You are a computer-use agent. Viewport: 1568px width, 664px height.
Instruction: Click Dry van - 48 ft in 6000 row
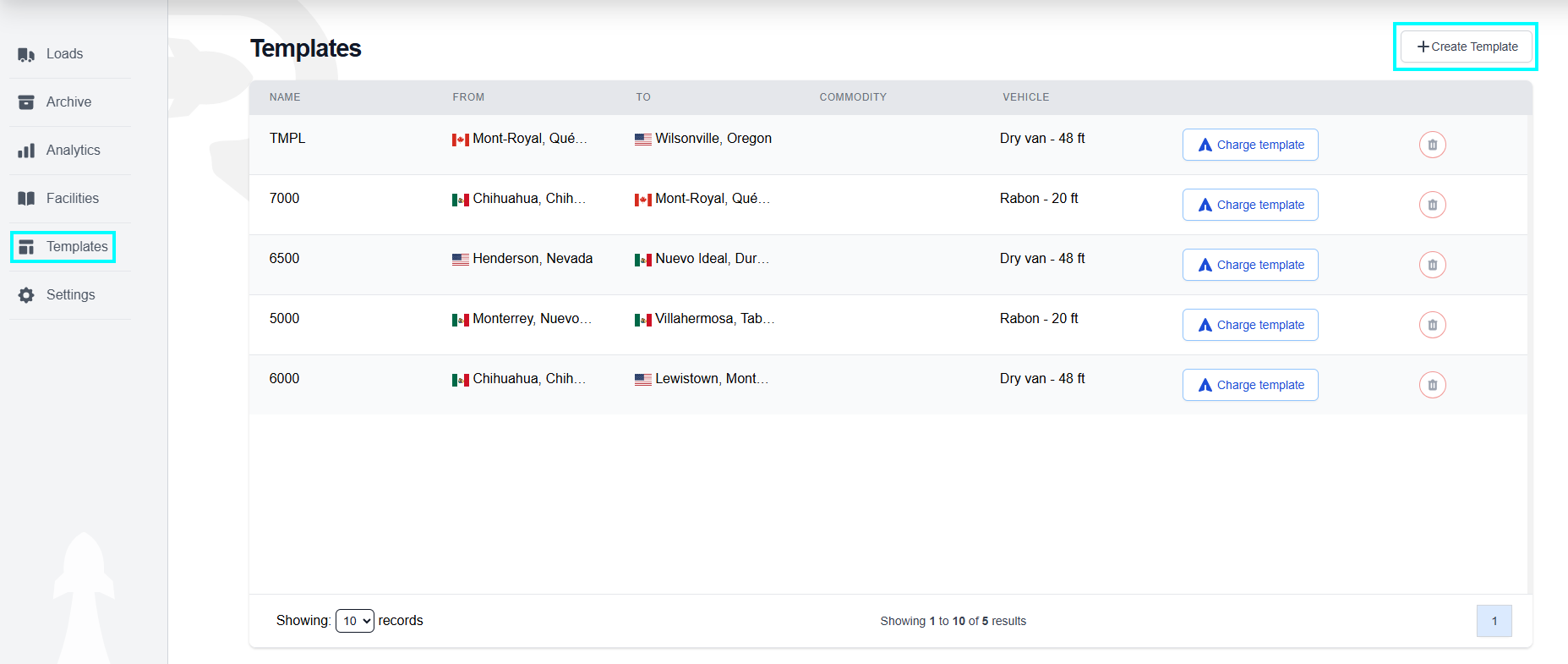tap(1042, 379)
